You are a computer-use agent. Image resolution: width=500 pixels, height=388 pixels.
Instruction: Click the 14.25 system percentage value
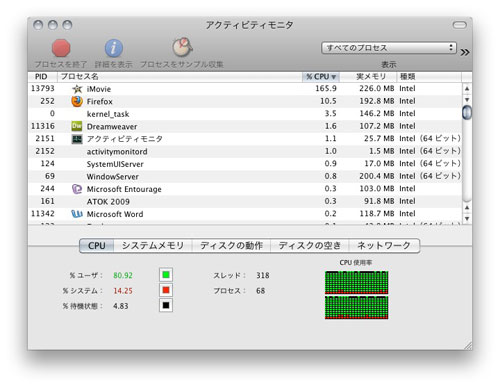[x=123, y=291]
